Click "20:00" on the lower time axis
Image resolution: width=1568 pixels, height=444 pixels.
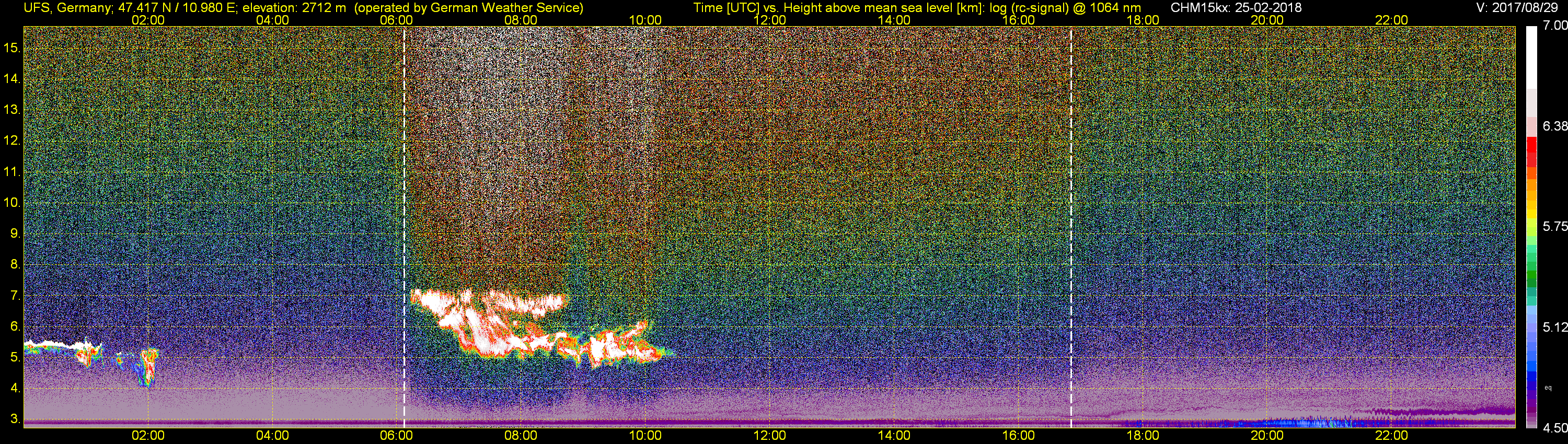point(1267,436)
